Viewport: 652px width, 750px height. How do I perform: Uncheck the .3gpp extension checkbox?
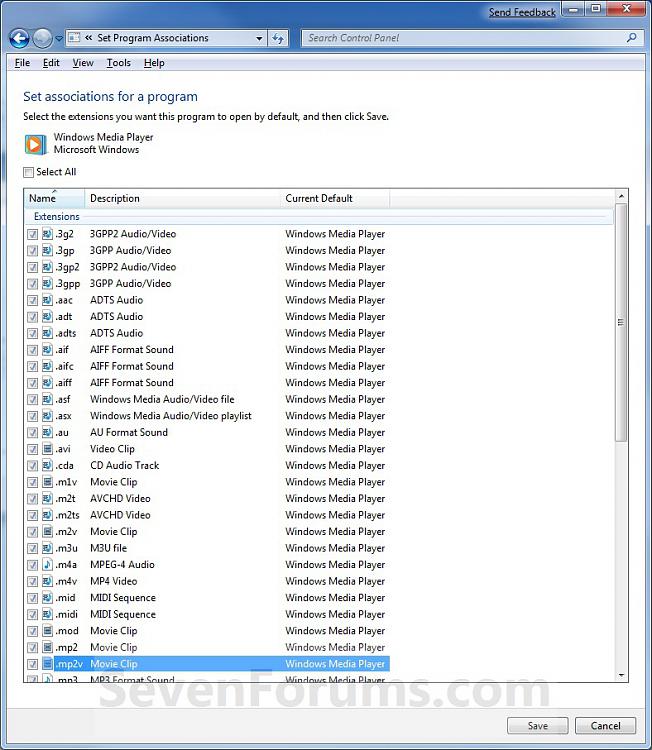click(32, 284)
